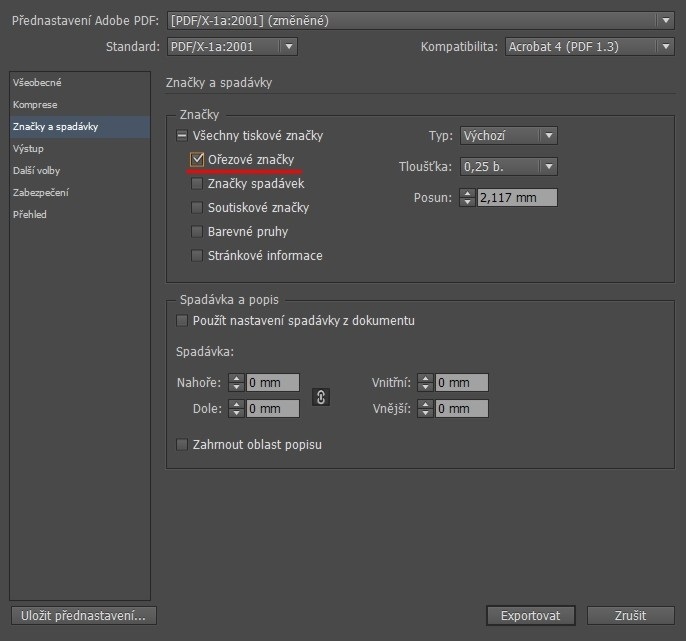Enable Stránkové informace checkbox
The image size is (686, 641).
click(x=197, y=256)
